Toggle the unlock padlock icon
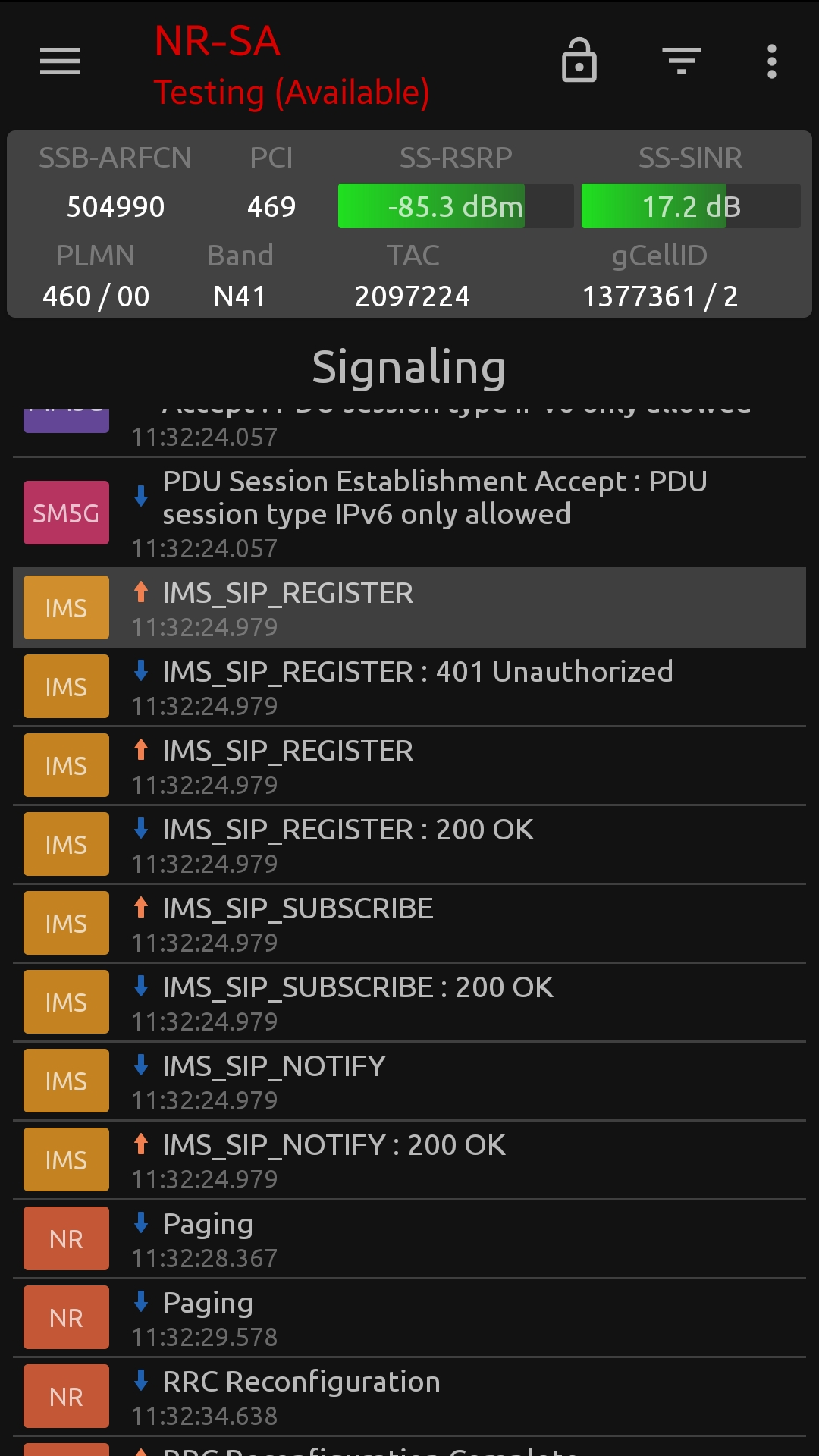 pyautogui.click(x=579, y=61)
